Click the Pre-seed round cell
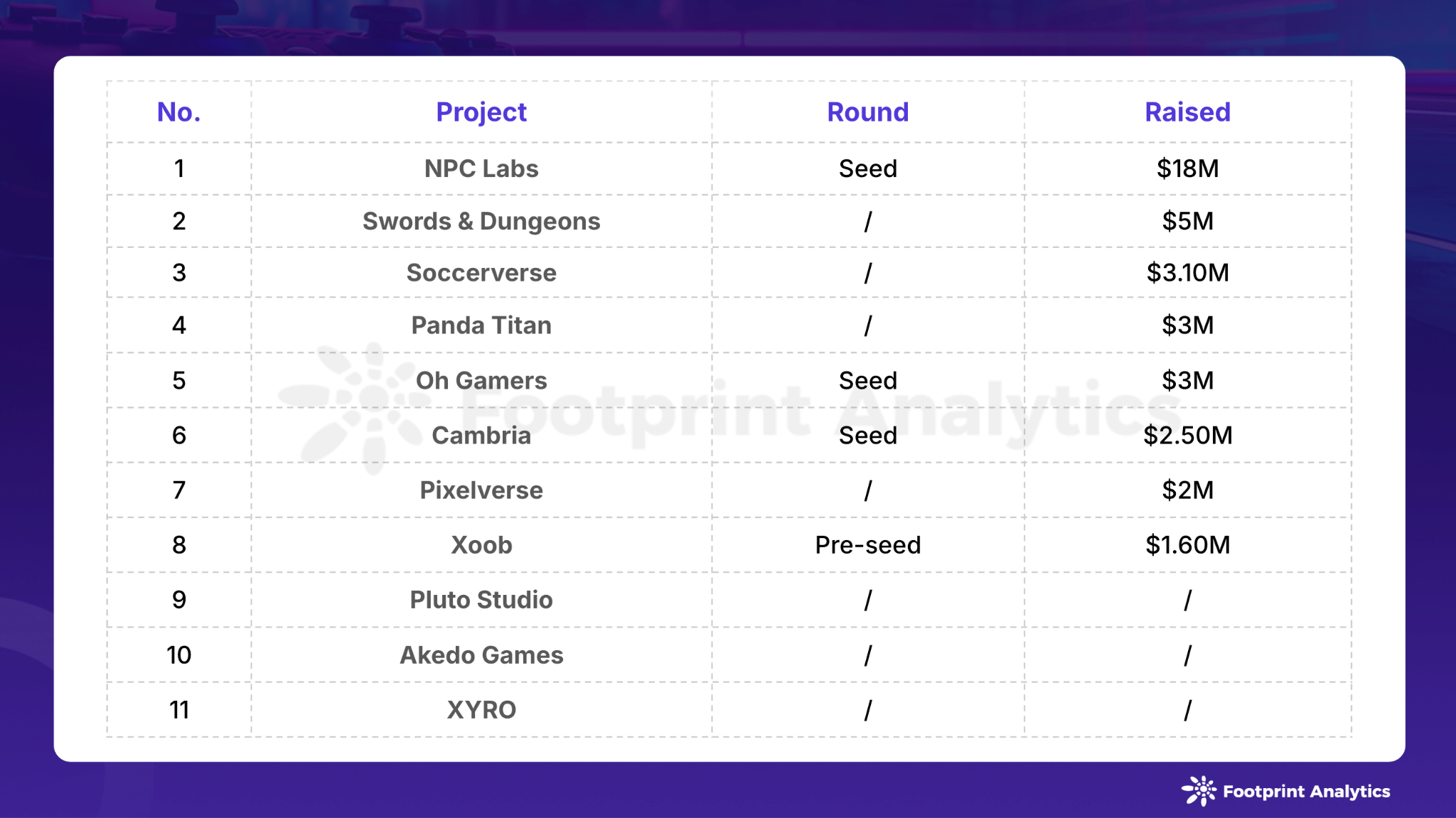 (x=867, y=545)
